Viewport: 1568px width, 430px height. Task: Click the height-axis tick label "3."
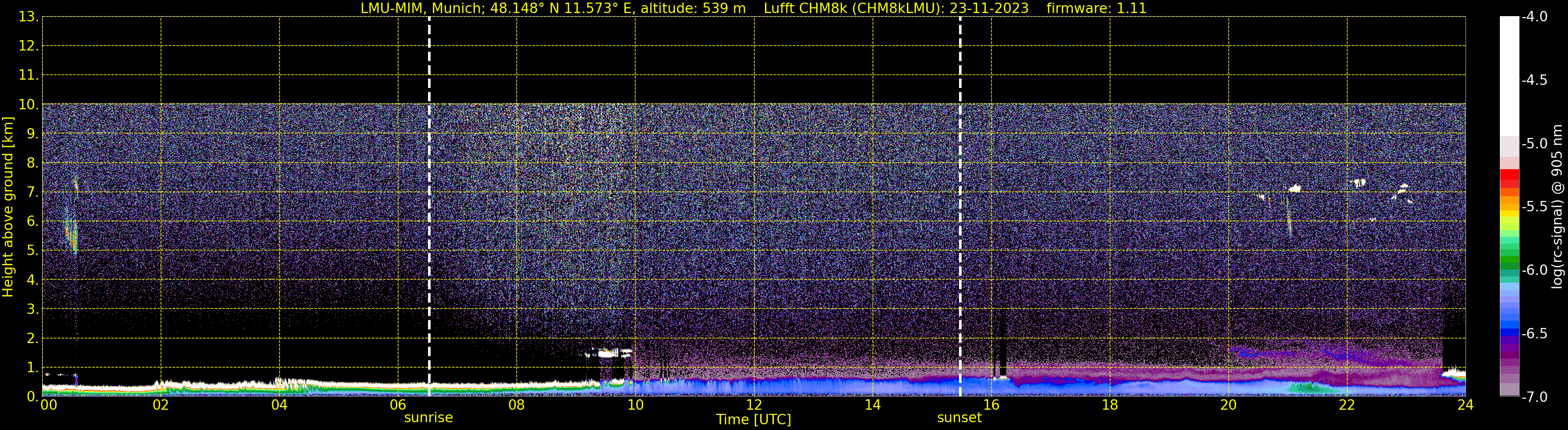(32, 309)
